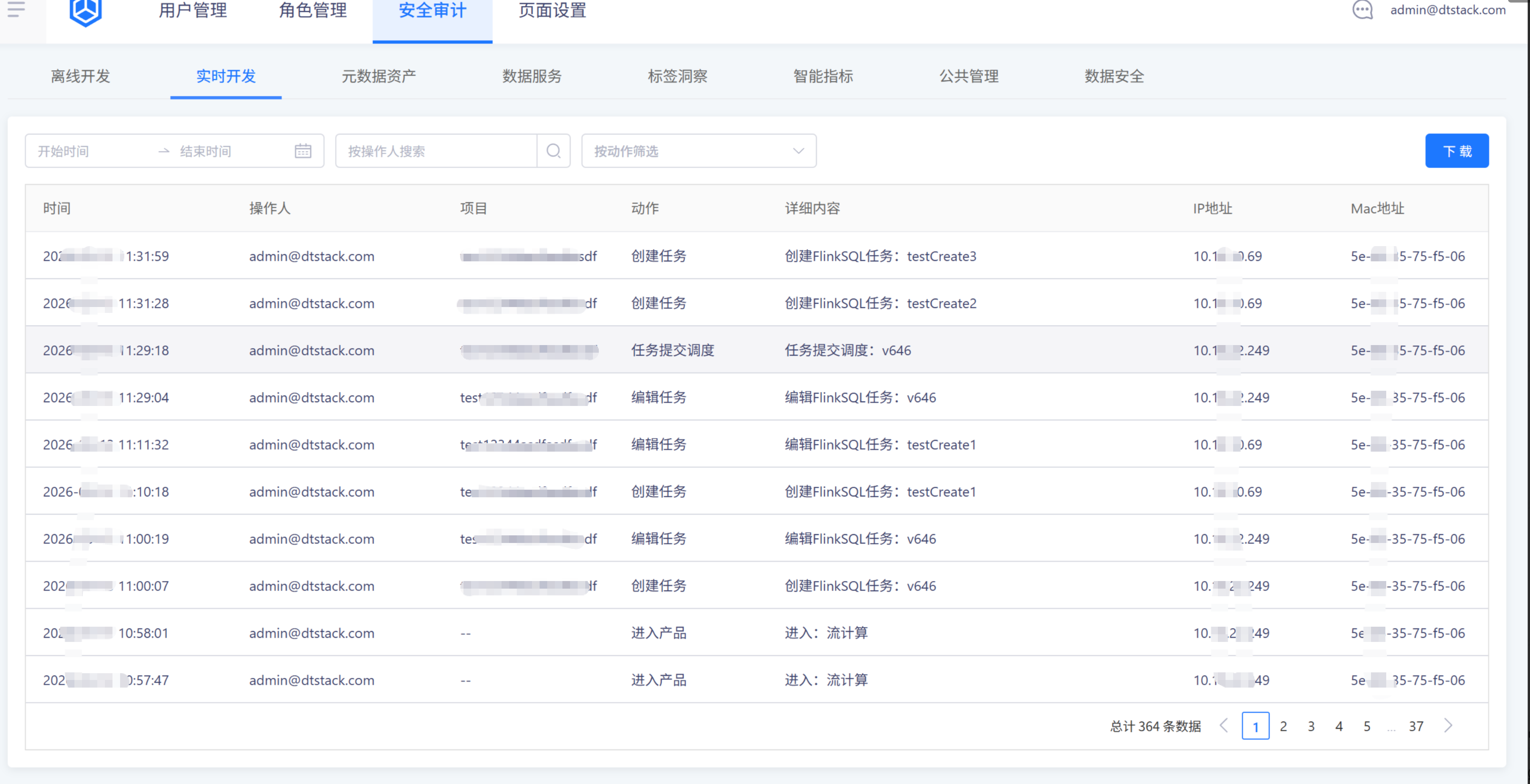The width and height of the screenshot is (1530, 784).
Task: Switch to the 数据安全 tab
Action: pos(1113,76)
